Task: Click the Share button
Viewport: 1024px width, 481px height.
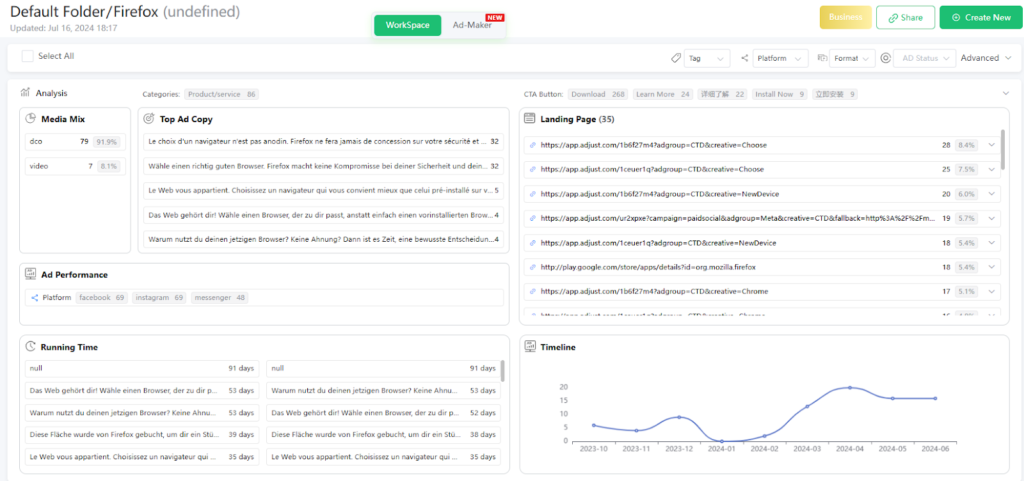Action: coord(905,17)
